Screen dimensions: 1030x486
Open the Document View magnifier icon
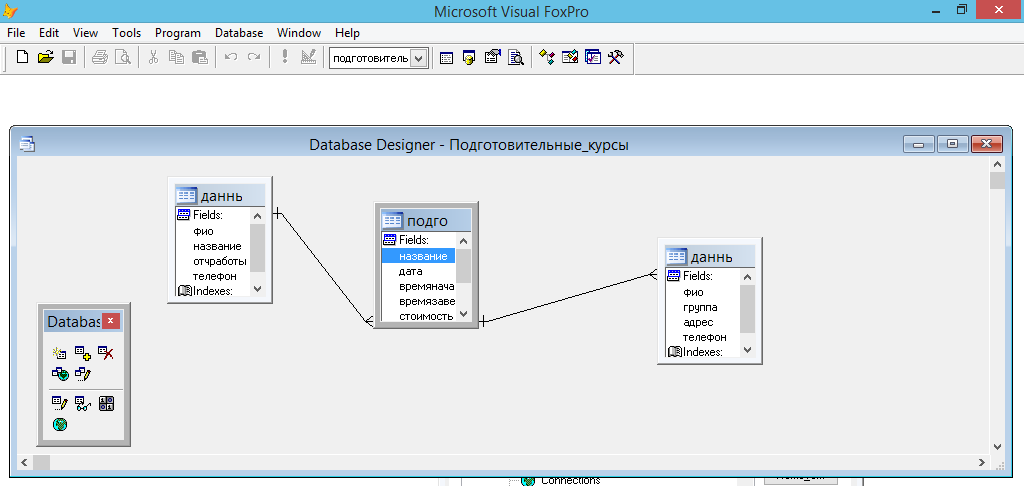pyautogui.click(x=516, y=58)
